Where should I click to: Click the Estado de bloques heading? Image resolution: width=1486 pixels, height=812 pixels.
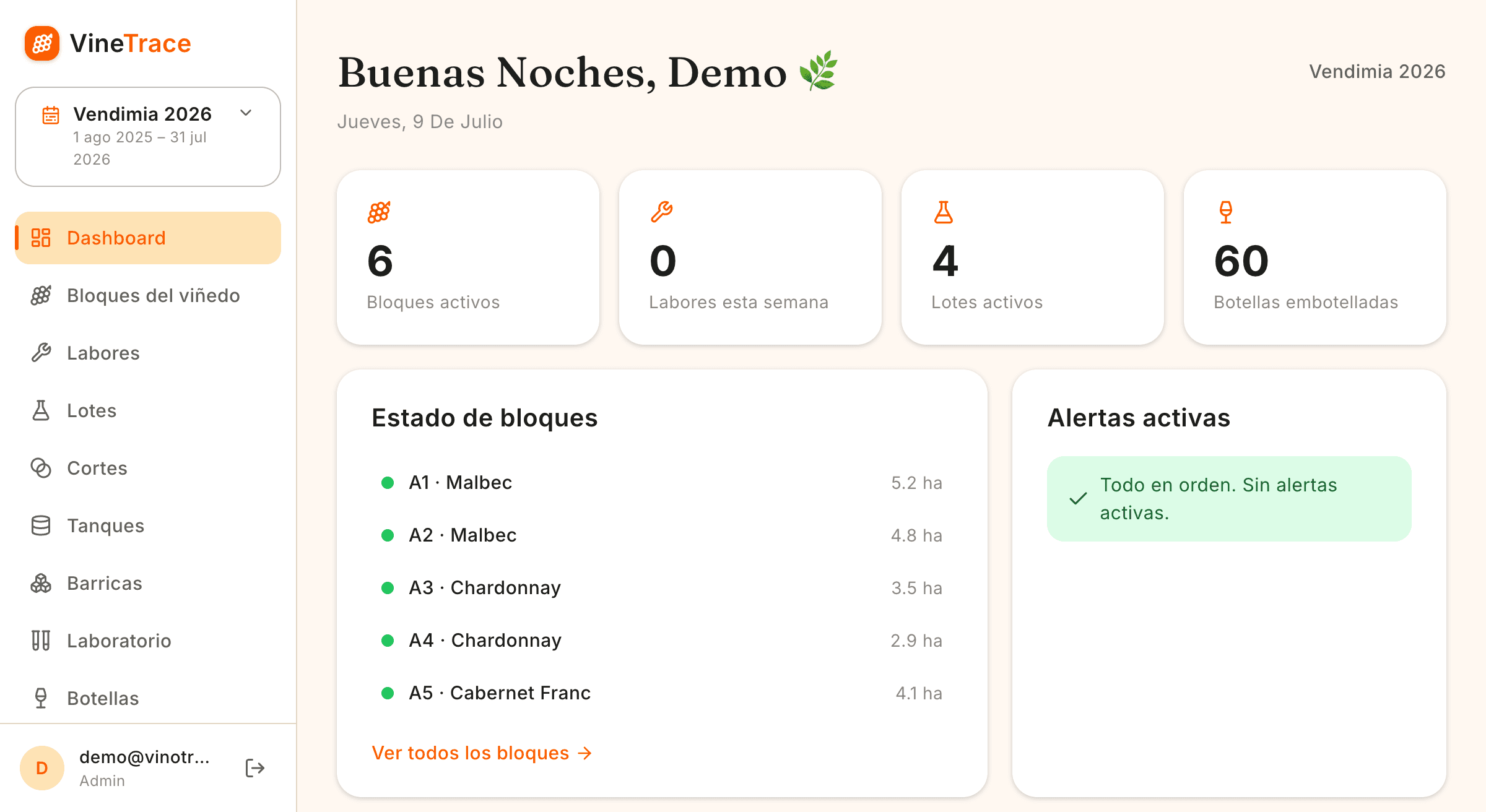coord(484,418)
